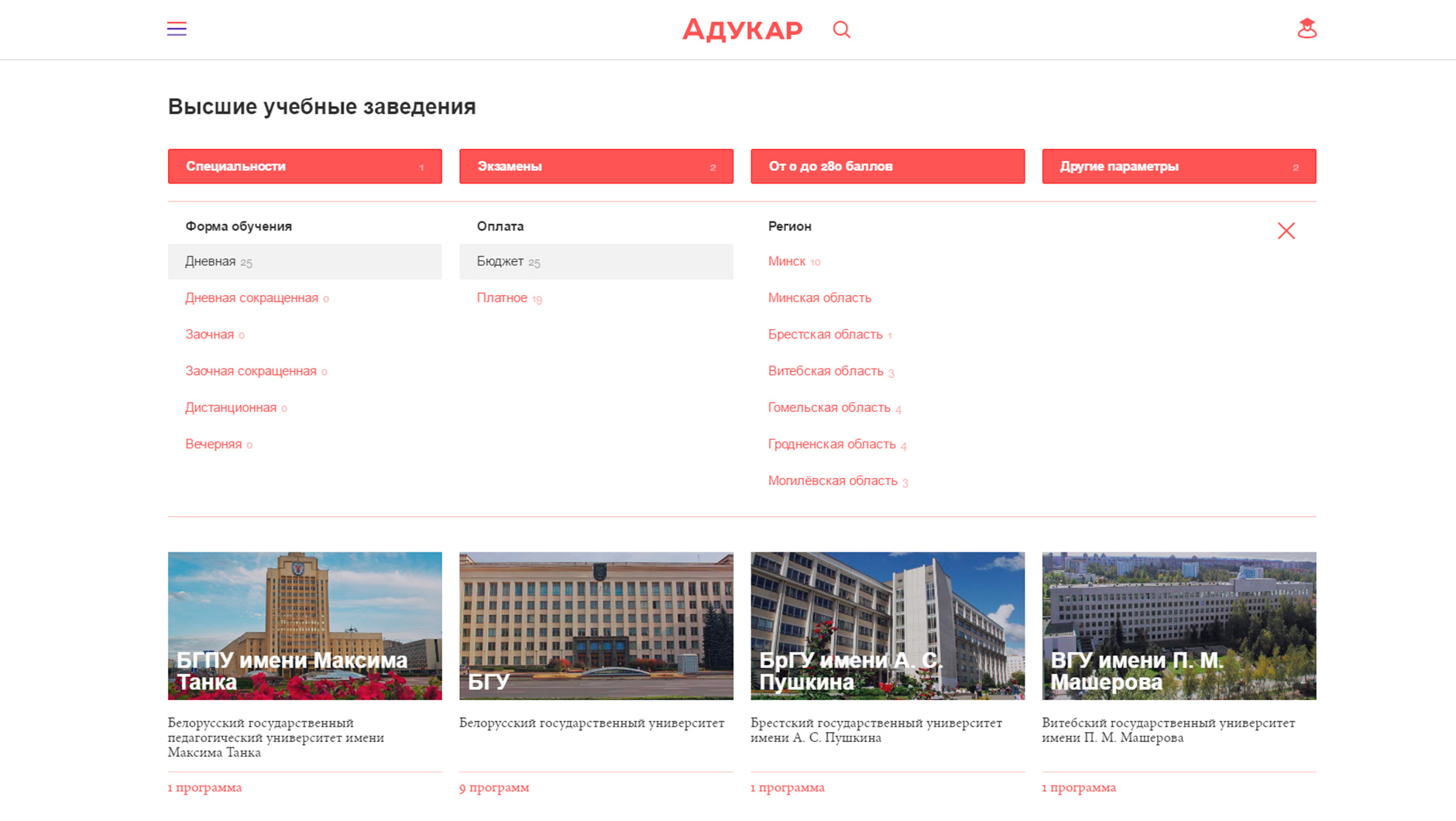View БрГУ's 1 программа link
Image resolution: width=1456 pixels, height=821 pixels.
788,788
